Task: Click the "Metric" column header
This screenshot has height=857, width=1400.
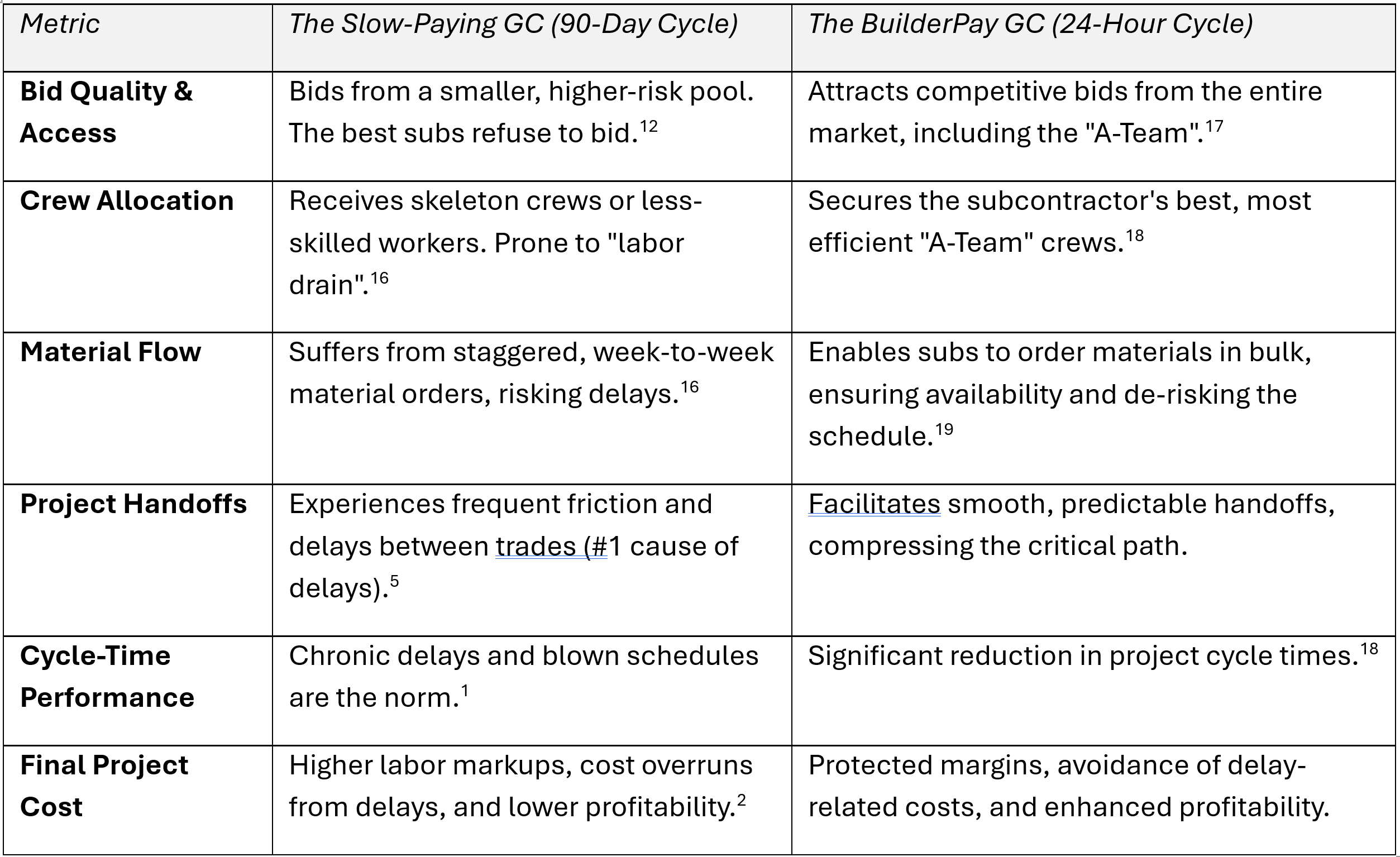Action: click(60, 25)
